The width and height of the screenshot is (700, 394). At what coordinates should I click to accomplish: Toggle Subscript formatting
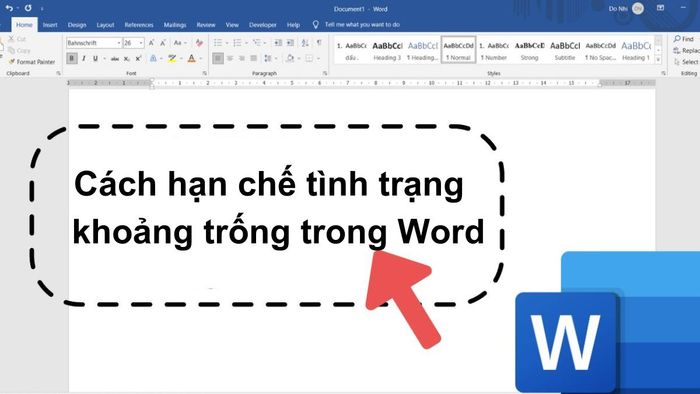point(127,58)
